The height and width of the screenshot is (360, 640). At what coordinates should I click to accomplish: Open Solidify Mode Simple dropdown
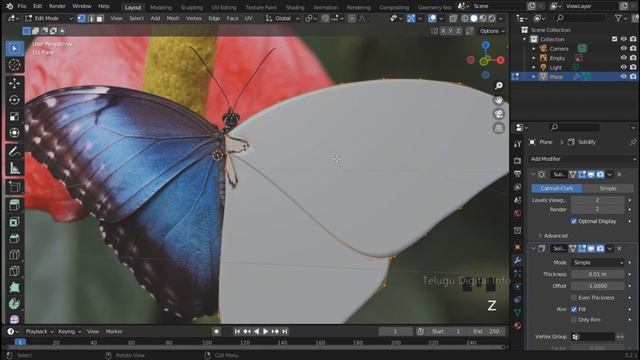pyautogui.click(x=598, y=262)
